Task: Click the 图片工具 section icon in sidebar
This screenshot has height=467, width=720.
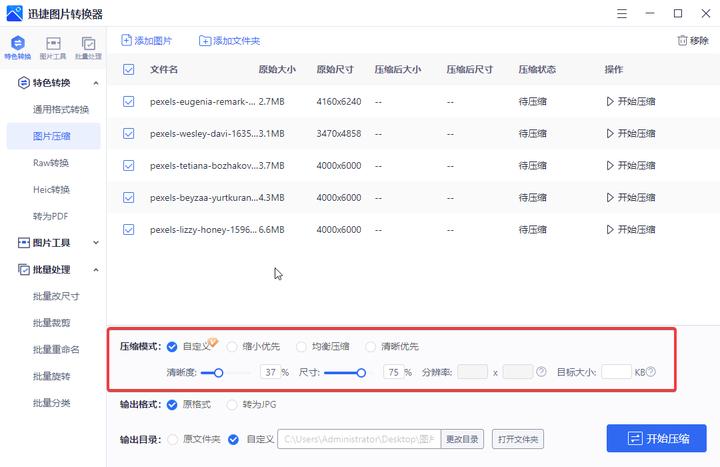Action: [x=23, y=242]
